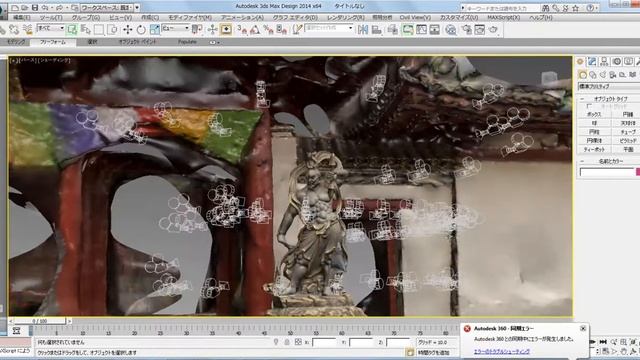Open the Rendered Frame Window
This screenshot has height=360, width=640.
coord(480,29)
